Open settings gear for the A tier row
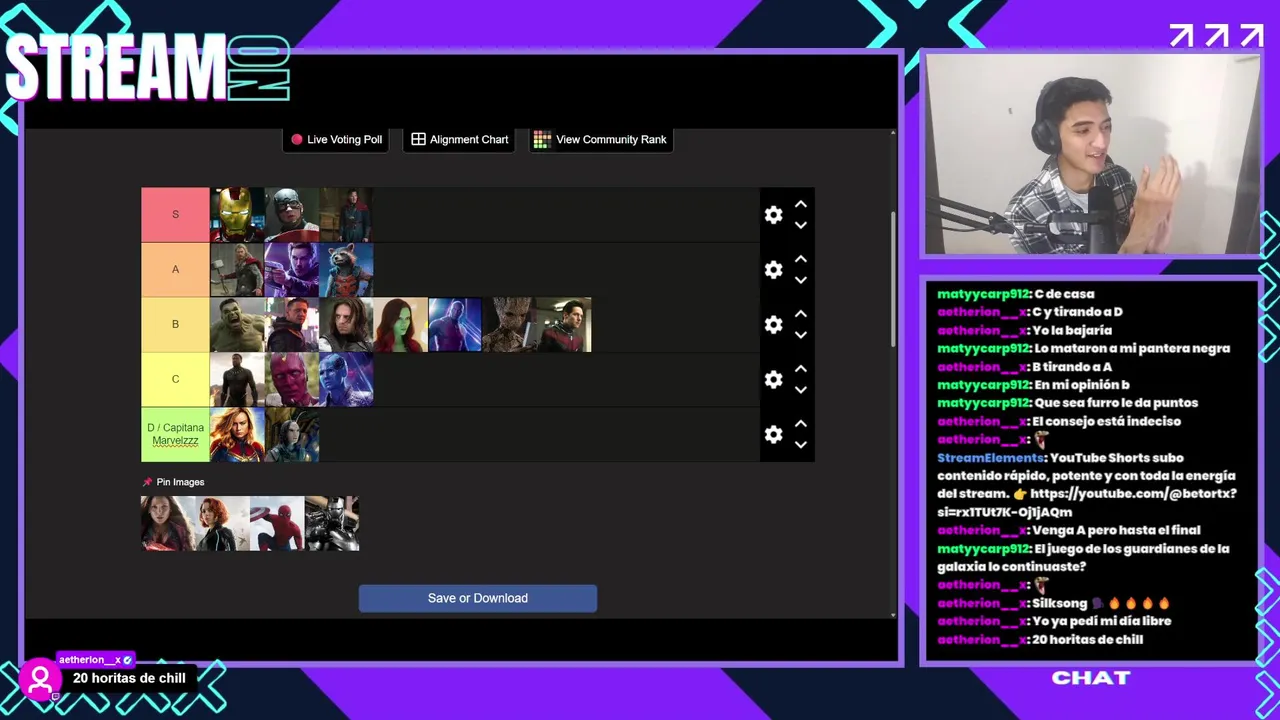1280x720 pixels. [773, 270]
